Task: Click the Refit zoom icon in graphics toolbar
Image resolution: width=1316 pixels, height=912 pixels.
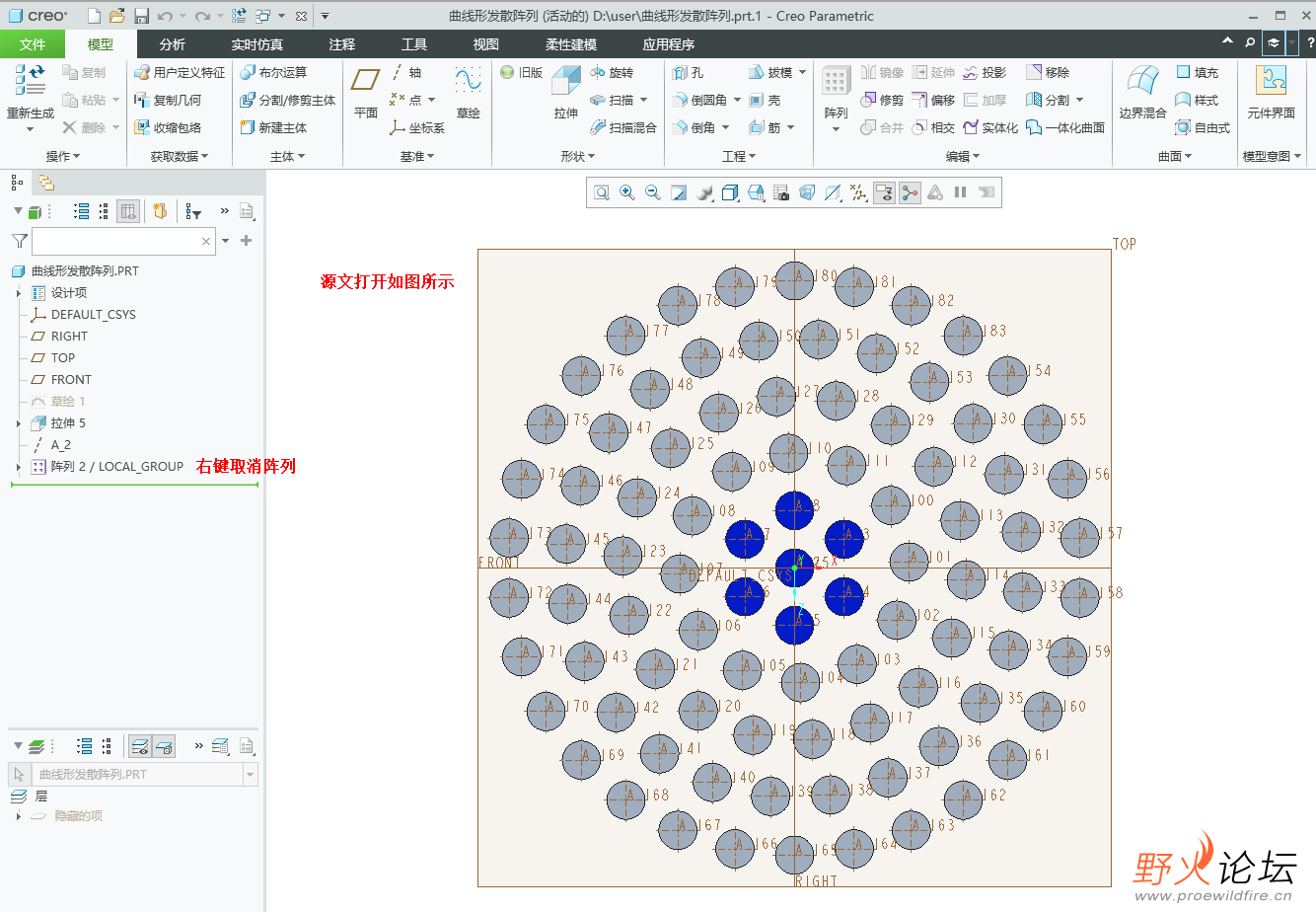Action: tap(601, 192)
